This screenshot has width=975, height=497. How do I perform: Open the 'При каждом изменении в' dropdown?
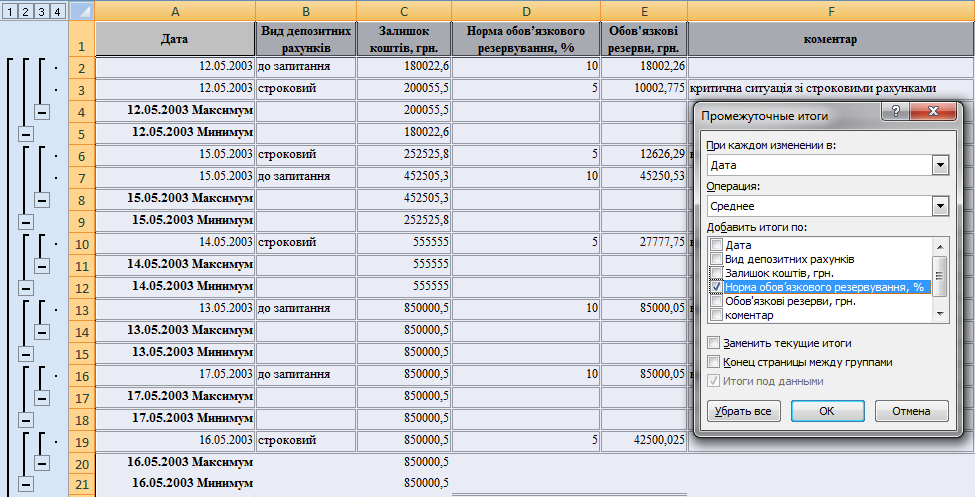tap(940, 165)
